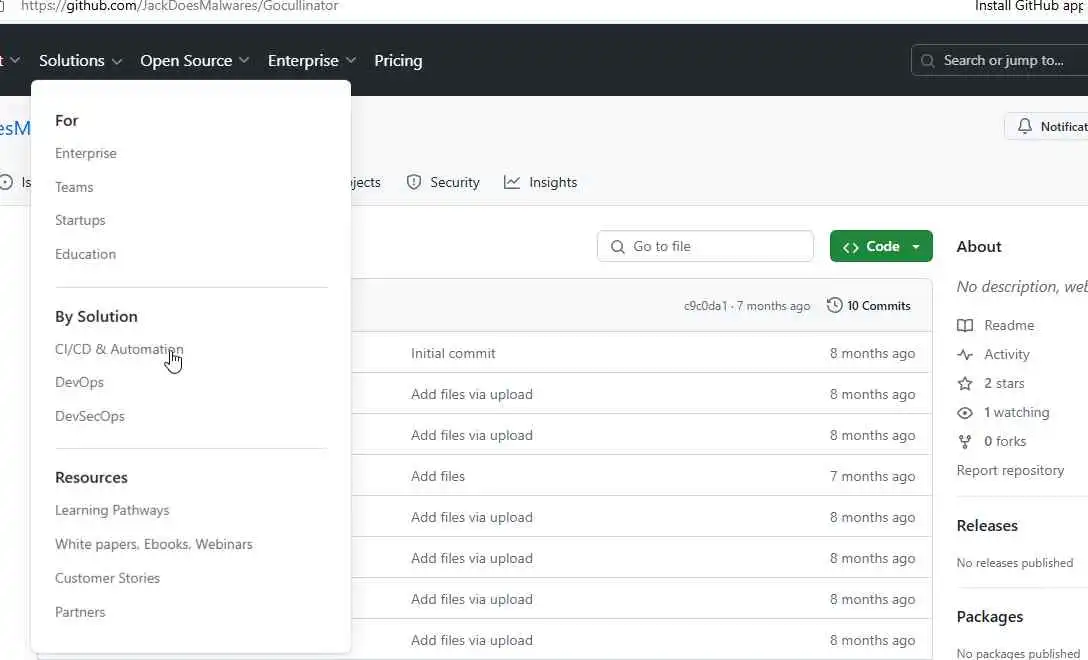Click the Go to file field
Screen dimensions: 1088x660
(705, 246)
